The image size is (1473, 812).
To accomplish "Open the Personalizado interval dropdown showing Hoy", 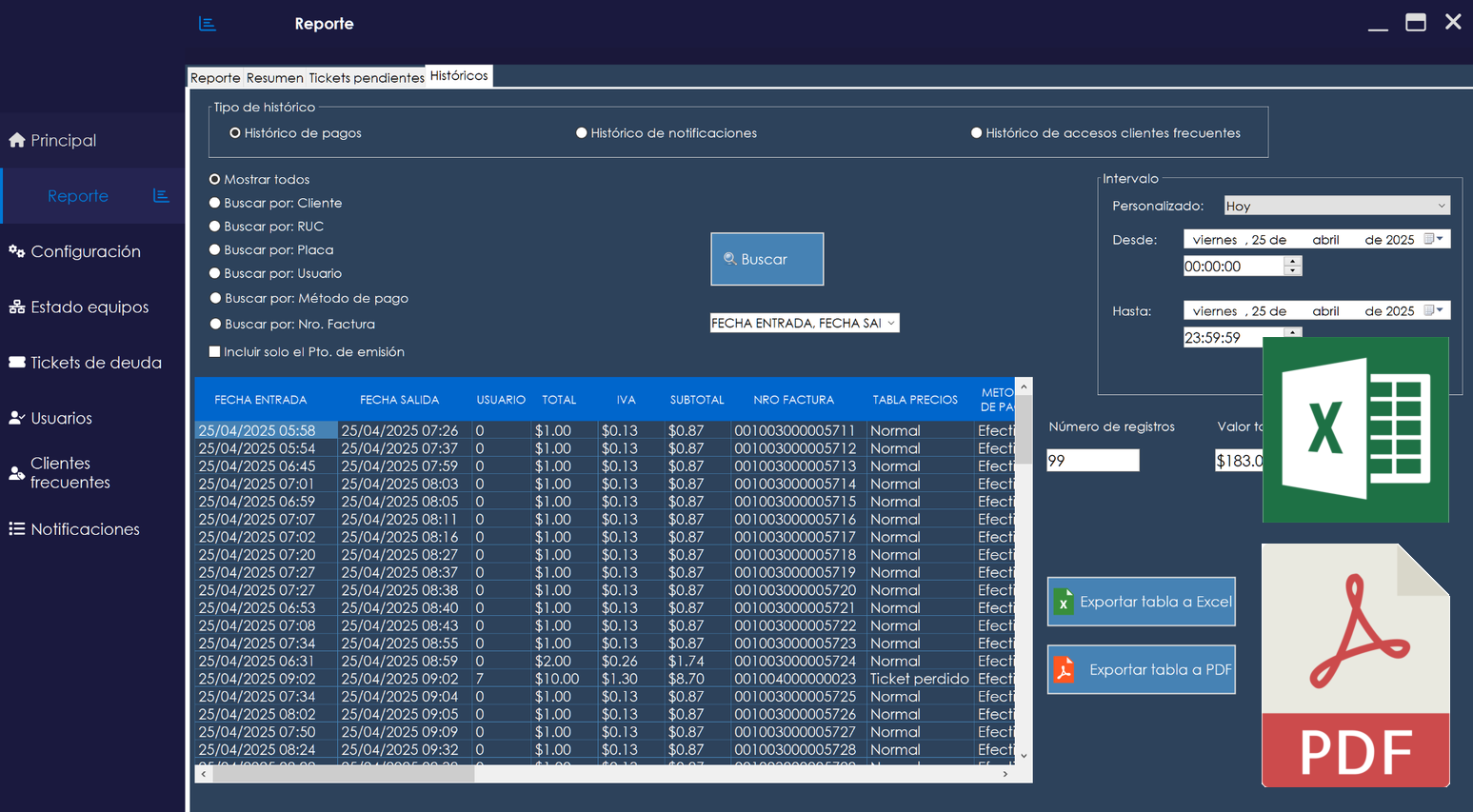I will pos(1337,205).
